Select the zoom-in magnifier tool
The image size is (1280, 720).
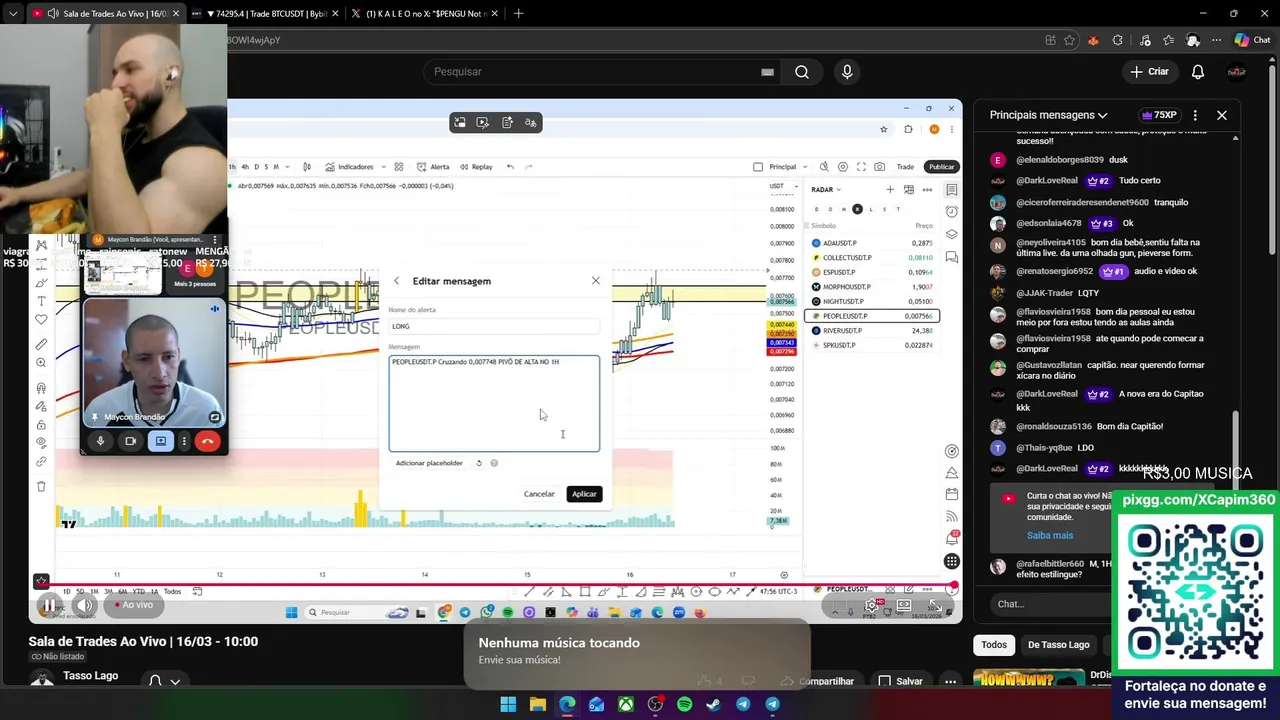tap(41, 363)
